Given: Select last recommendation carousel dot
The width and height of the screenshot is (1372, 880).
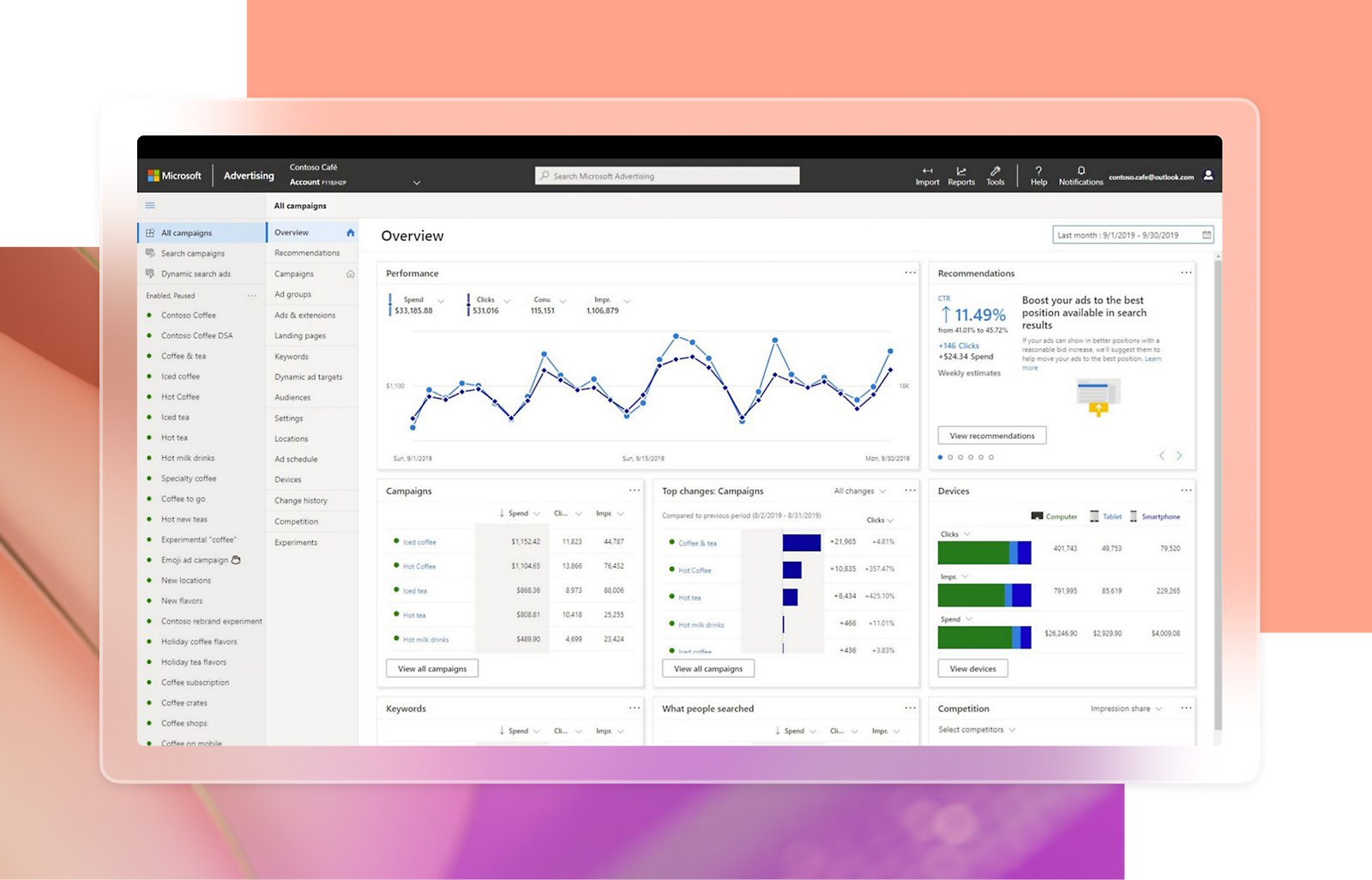Looking at the screenshot, I should tap(991, 457).
